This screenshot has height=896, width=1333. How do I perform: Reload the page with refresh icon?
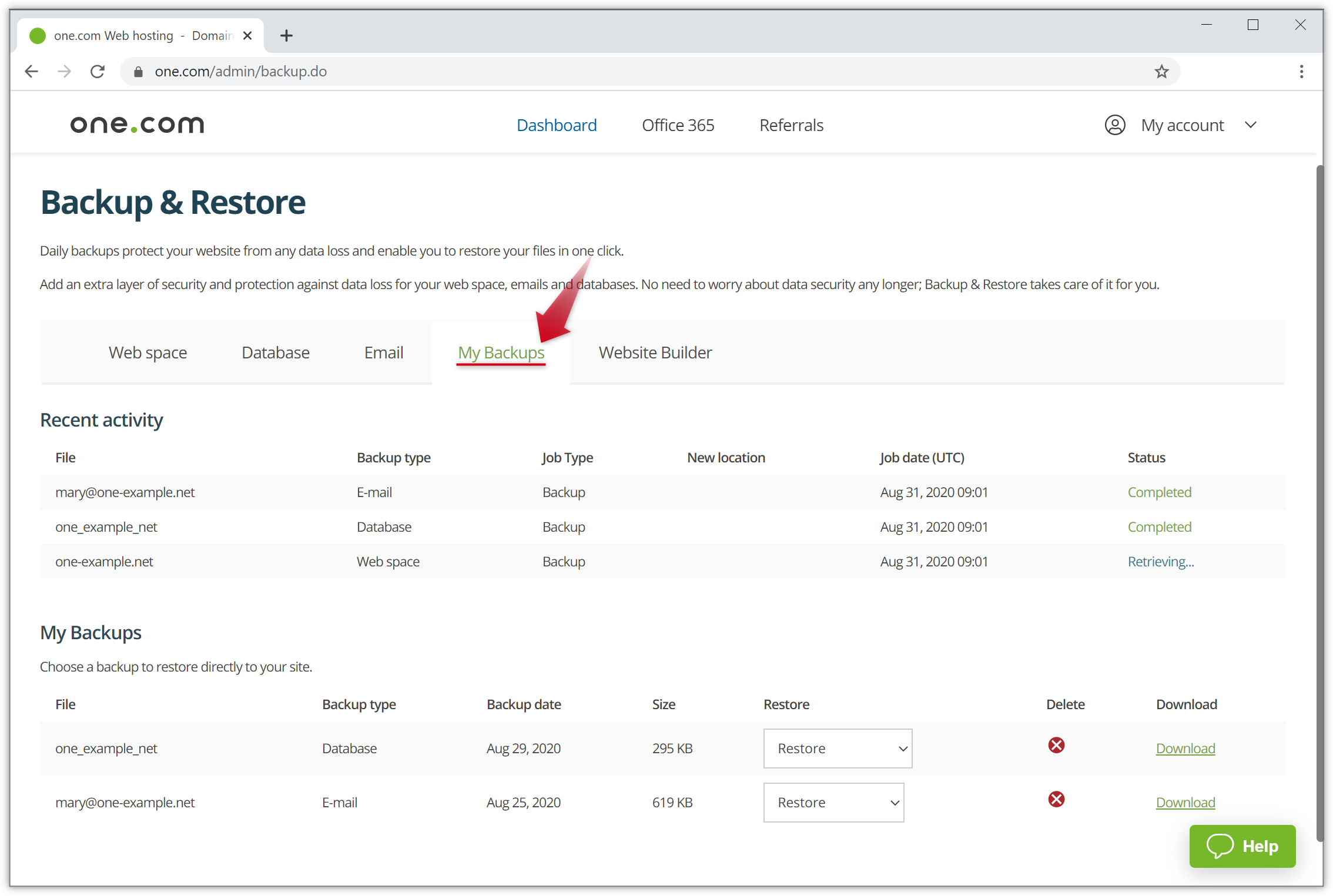98,72
